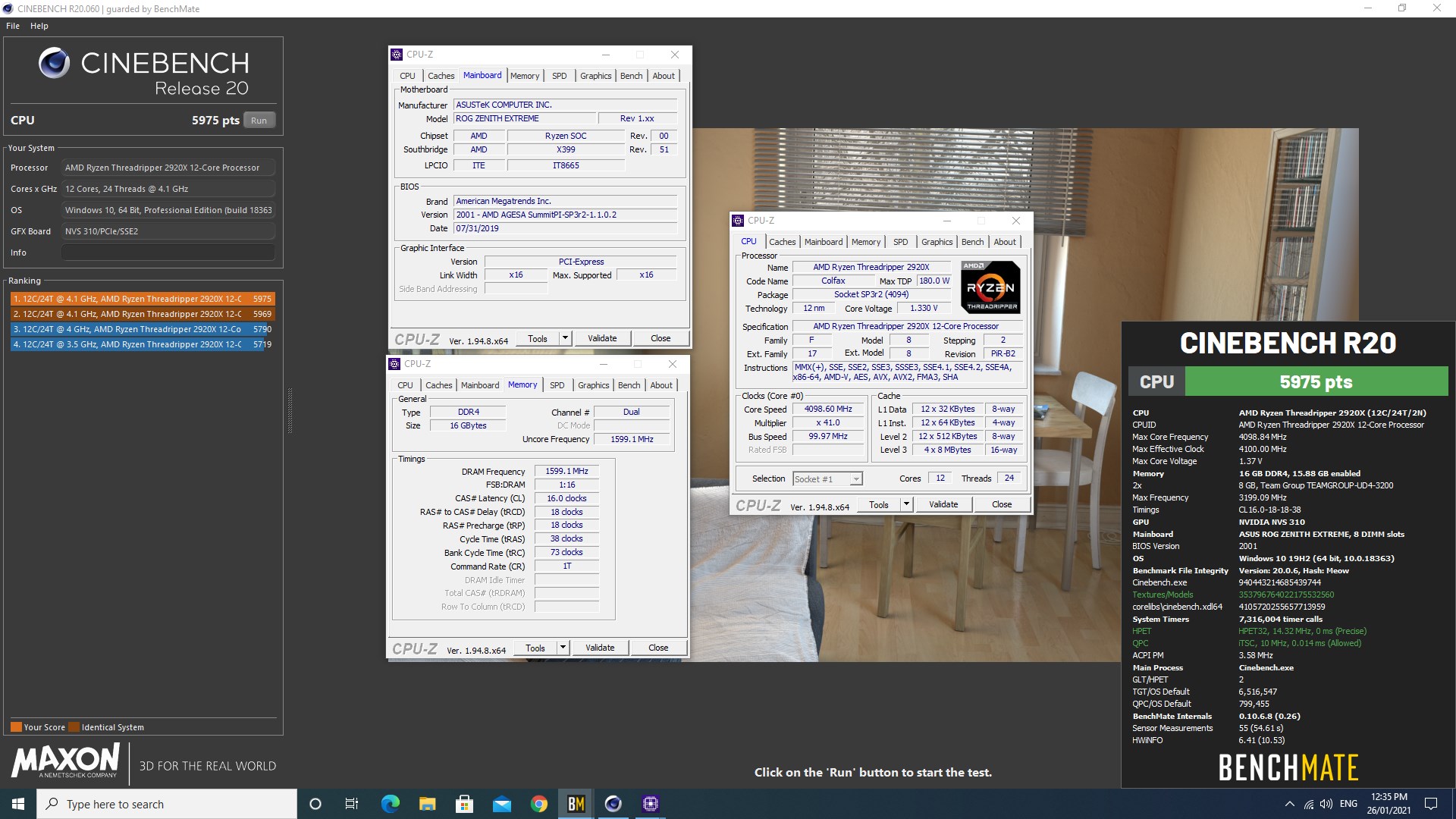Click the Run button for CPU test
1456x819 pixels.
pyautogui.click(x=259, y=121)
